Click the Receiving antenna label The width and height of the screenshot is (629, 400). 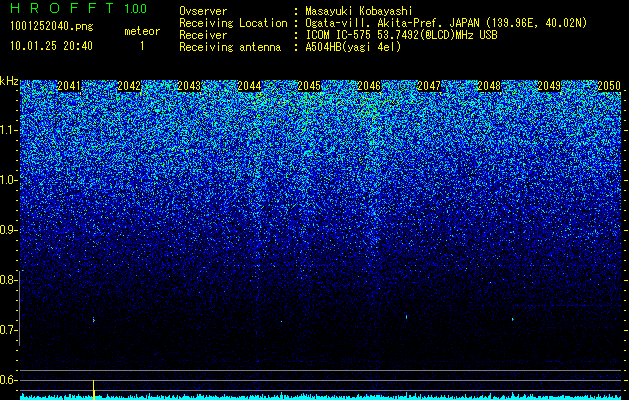click(230, 47)
